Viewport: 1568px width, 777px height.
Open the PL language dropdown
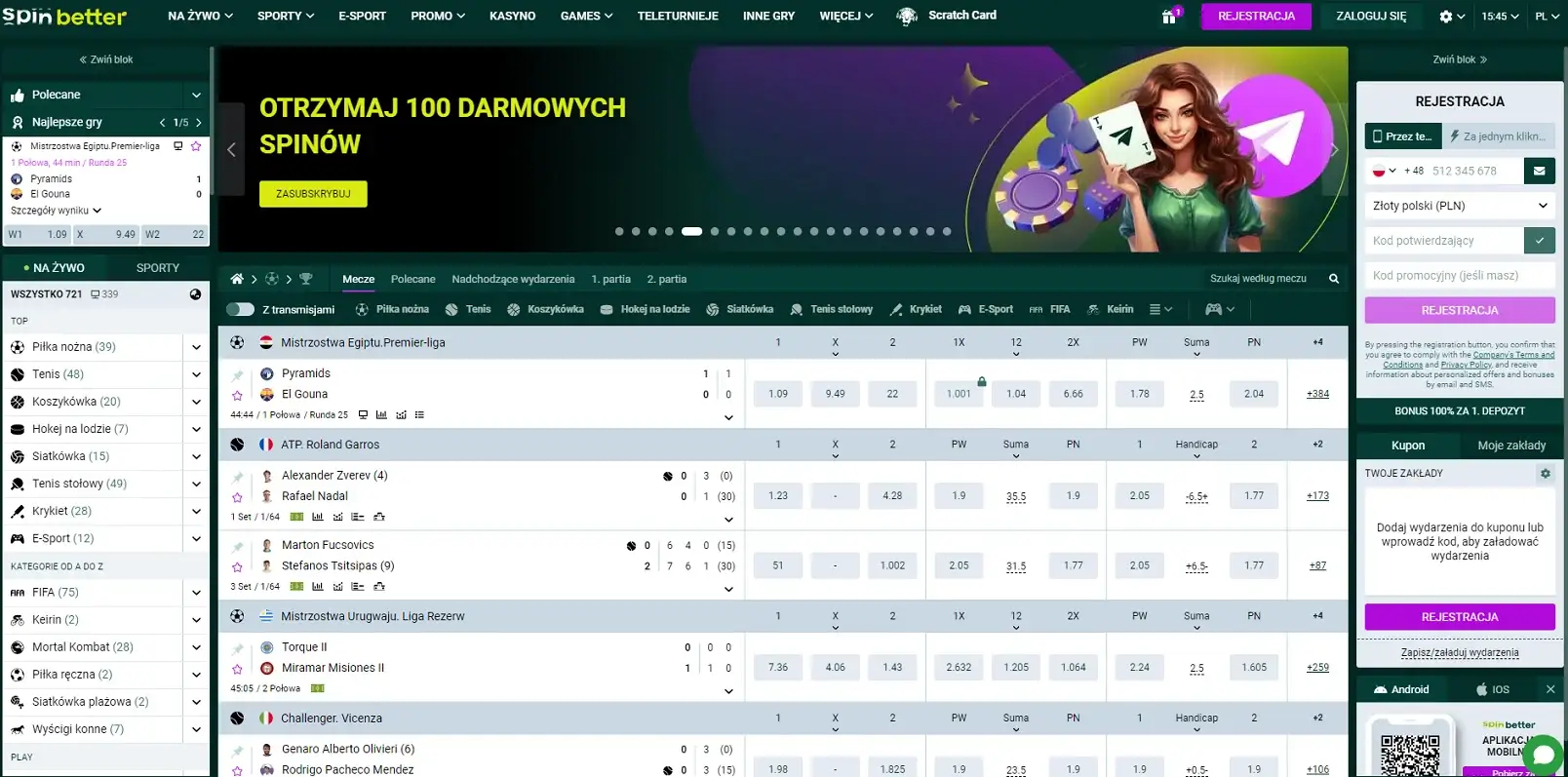pyautogui.click(x=1547, y=17)
